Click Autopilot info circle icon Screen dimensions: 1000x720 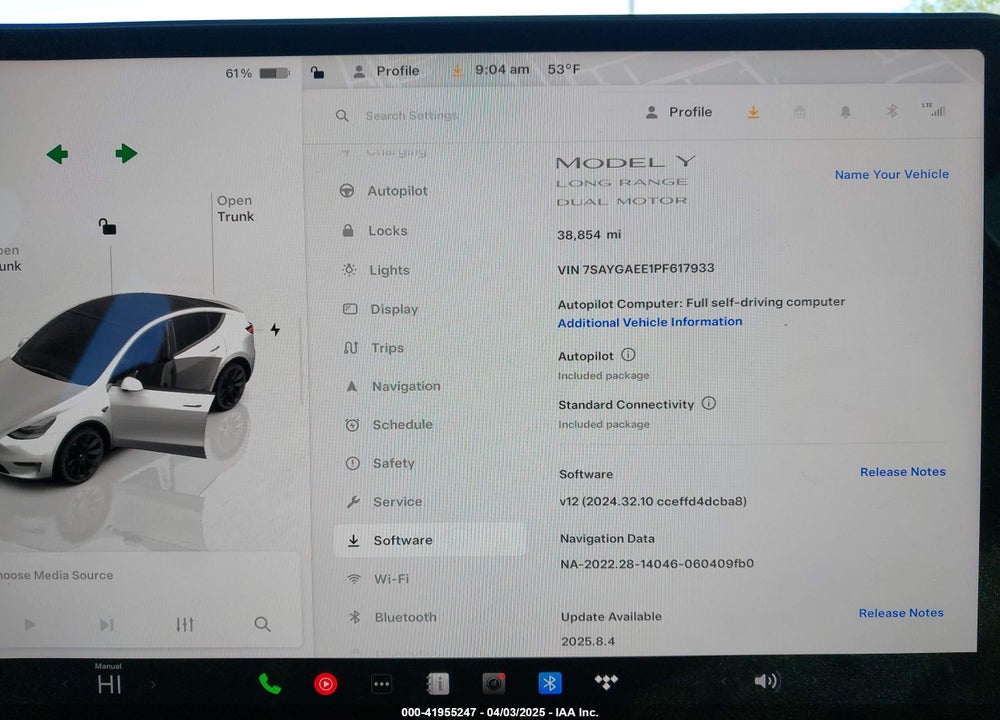click(628, 355)
